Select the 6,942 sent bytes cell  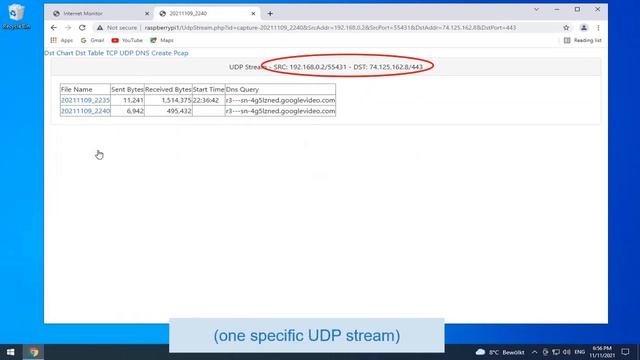pos(127,111)
